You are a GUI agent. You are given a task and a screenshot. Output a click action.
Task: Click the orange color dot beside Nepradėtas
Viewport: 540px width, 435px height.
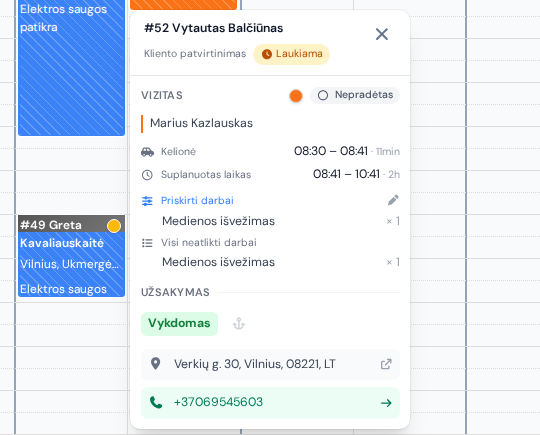296,96
